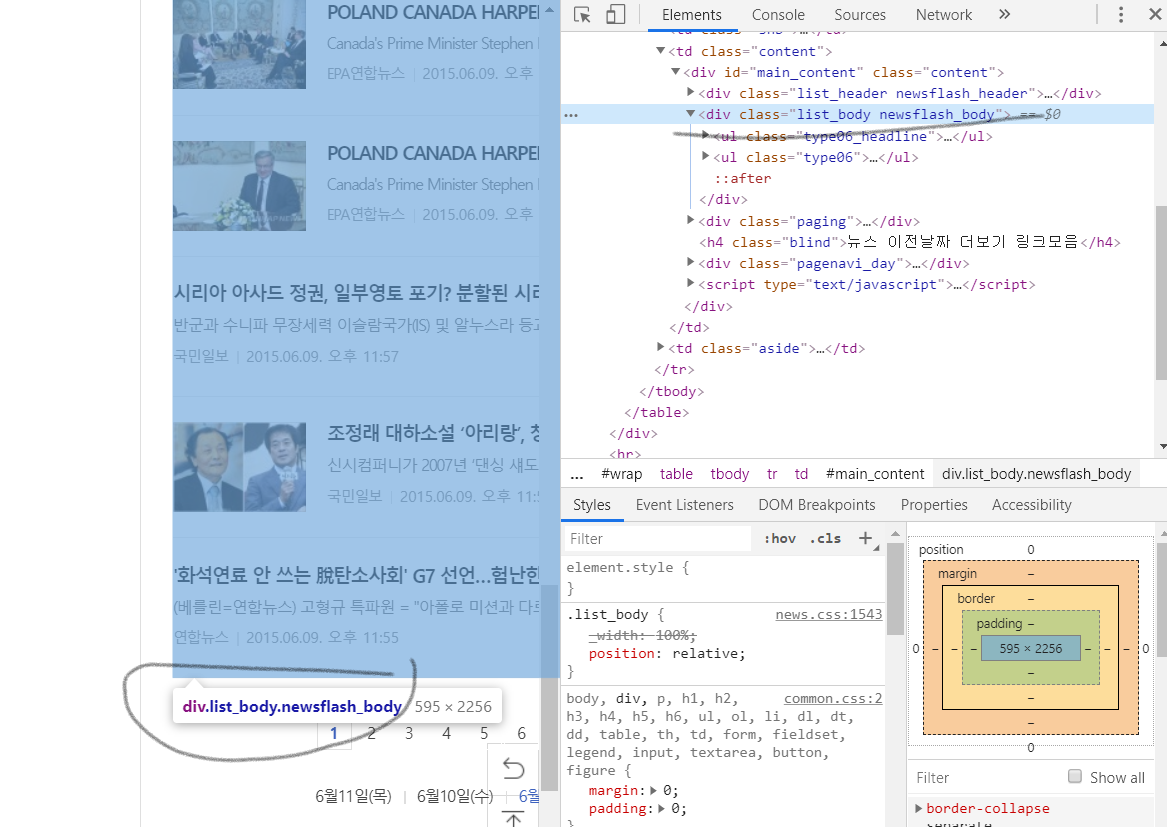Open DevTools customize three-dot menu

pos(1121,15)
